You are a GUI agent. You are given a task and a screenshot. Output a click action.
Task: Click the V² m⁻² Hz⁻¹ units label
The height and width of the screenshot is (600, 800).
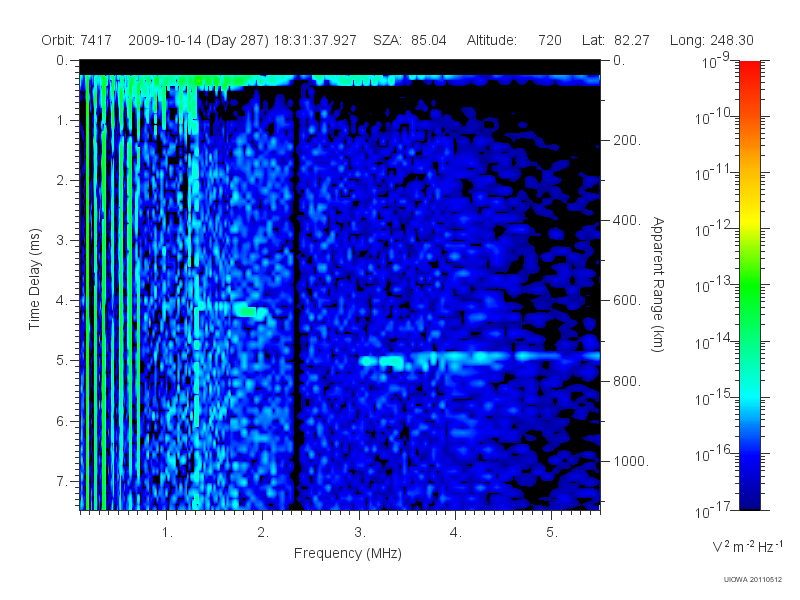tap(747, 546)
